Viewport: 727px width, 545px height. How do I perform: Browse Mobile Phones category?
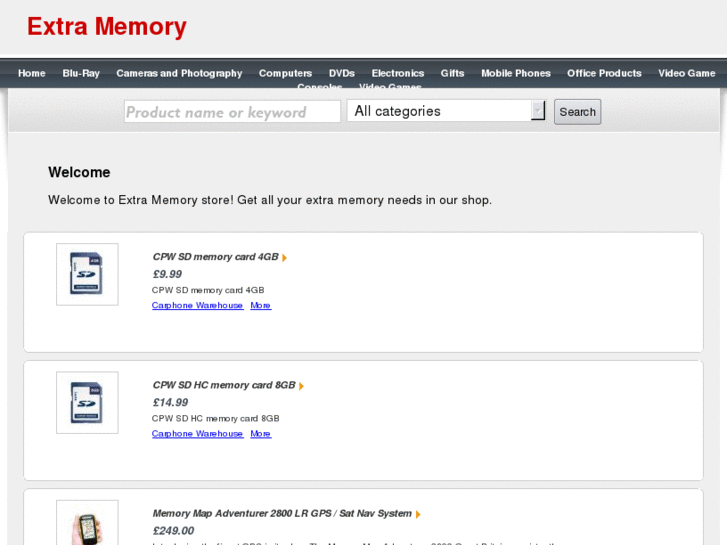(516, 73)
